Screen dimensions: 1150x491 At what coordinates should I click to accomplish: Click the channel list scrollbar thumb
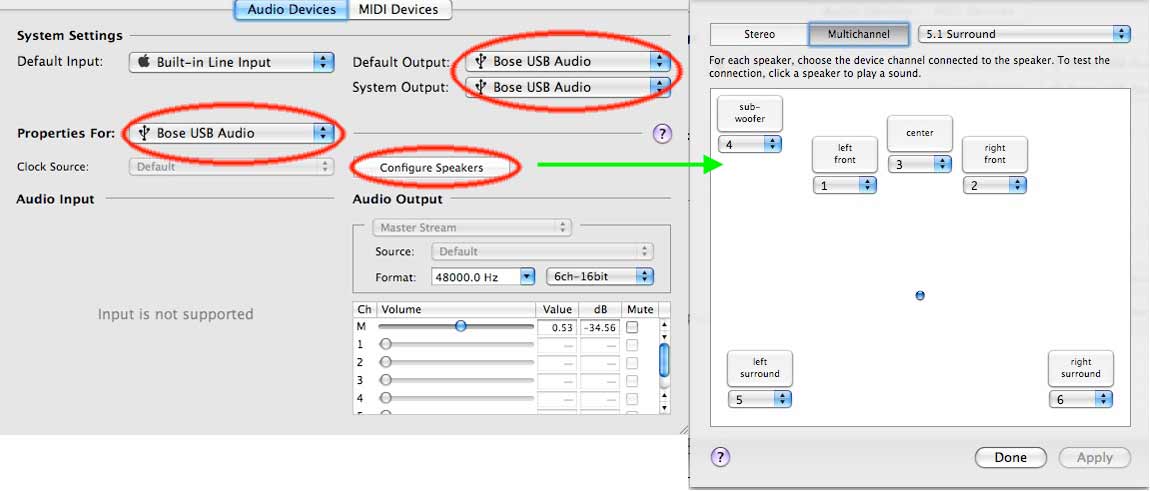[664, 360]
